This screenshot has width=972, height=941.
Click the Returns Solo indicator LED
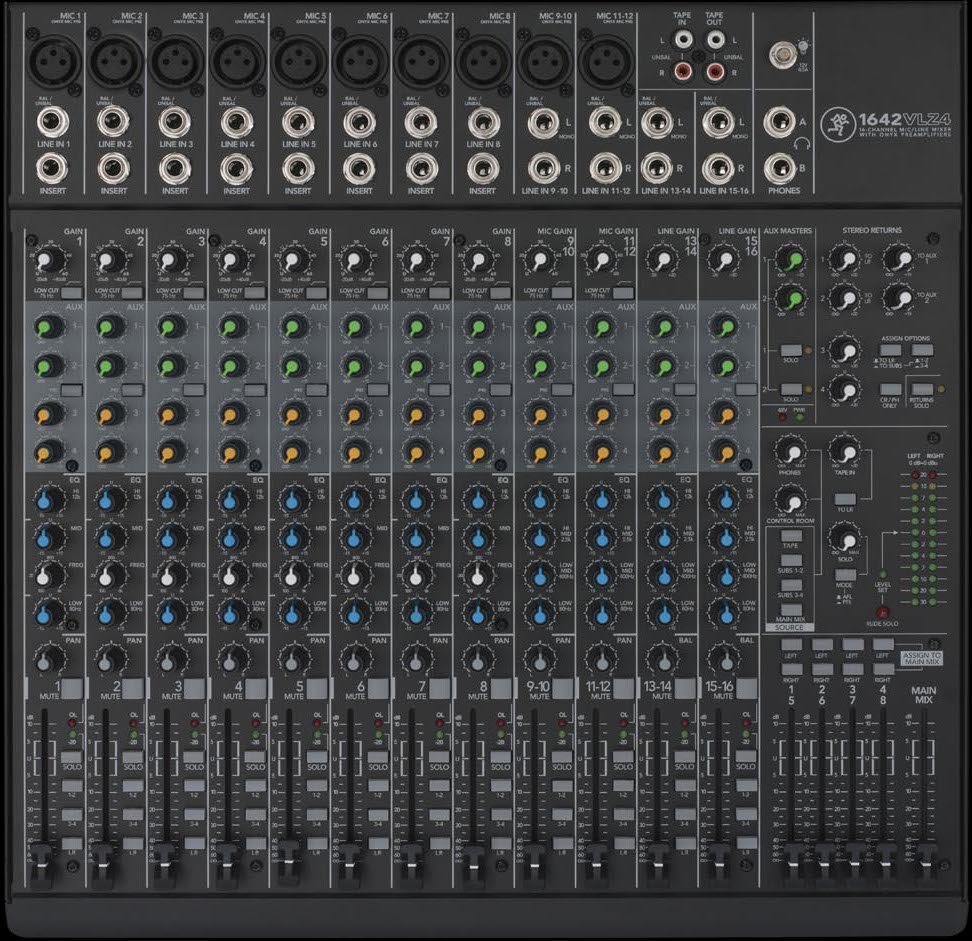pyautogui.click(x=942, y=389)
